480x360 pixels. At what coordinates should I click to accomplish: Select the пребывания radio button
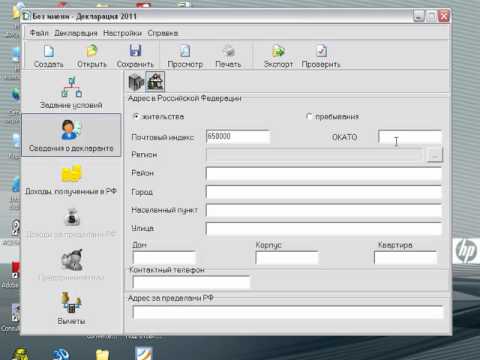tap(310, 116)
